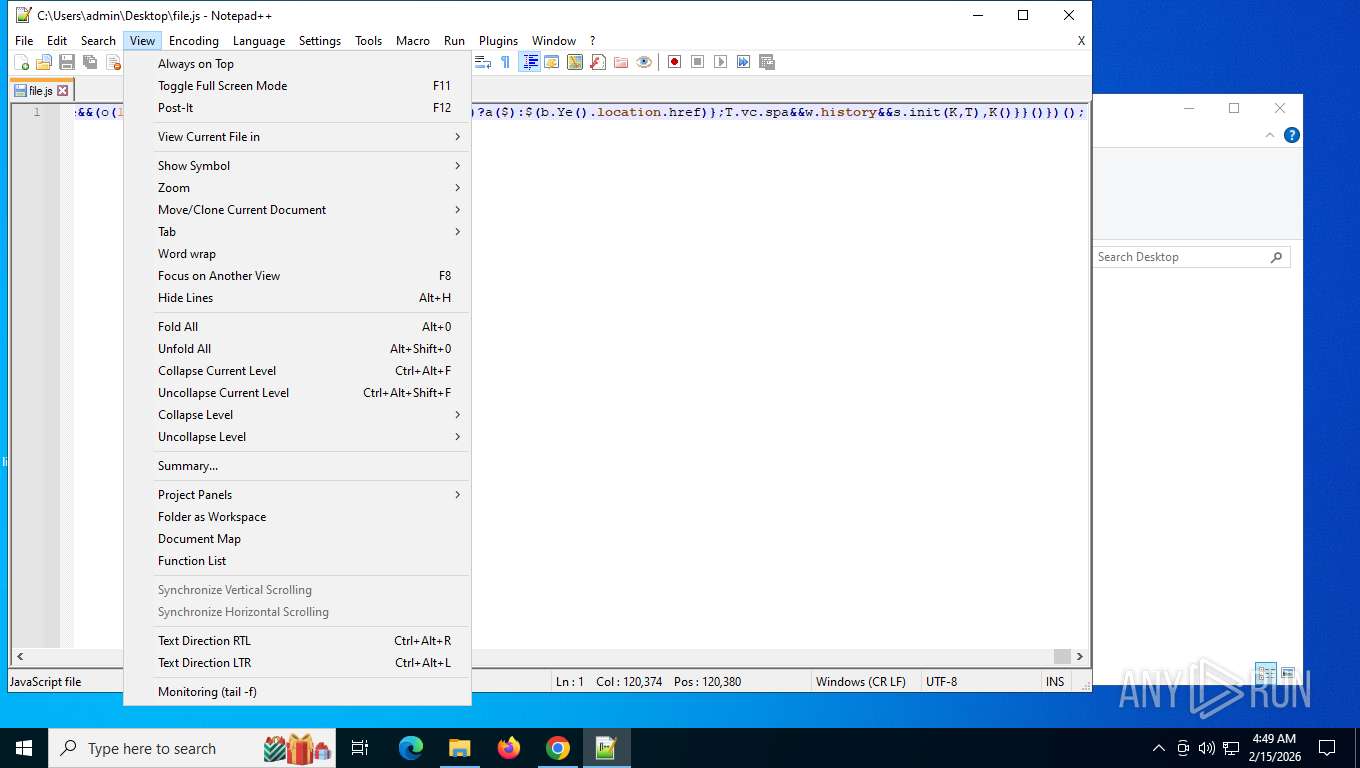Expand the View Current File in submenu

tap(297, 137)
